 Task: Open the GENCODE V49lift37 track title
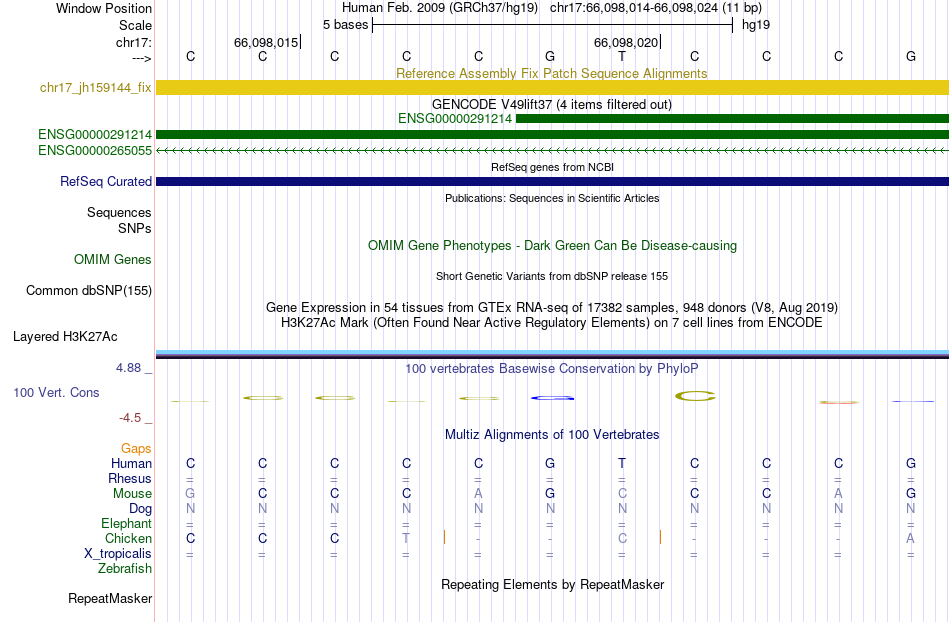551,104
